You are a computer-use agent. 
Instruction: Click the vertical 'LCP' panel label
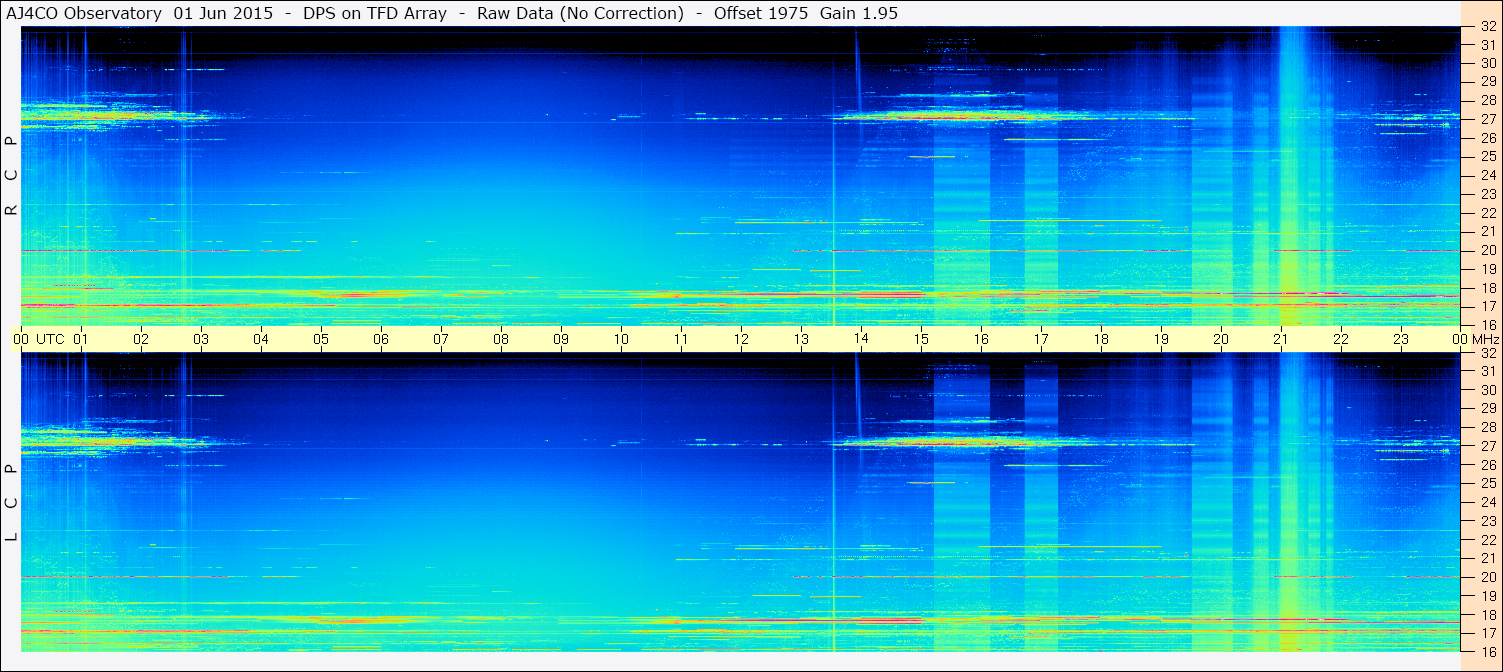click(12, 502)
